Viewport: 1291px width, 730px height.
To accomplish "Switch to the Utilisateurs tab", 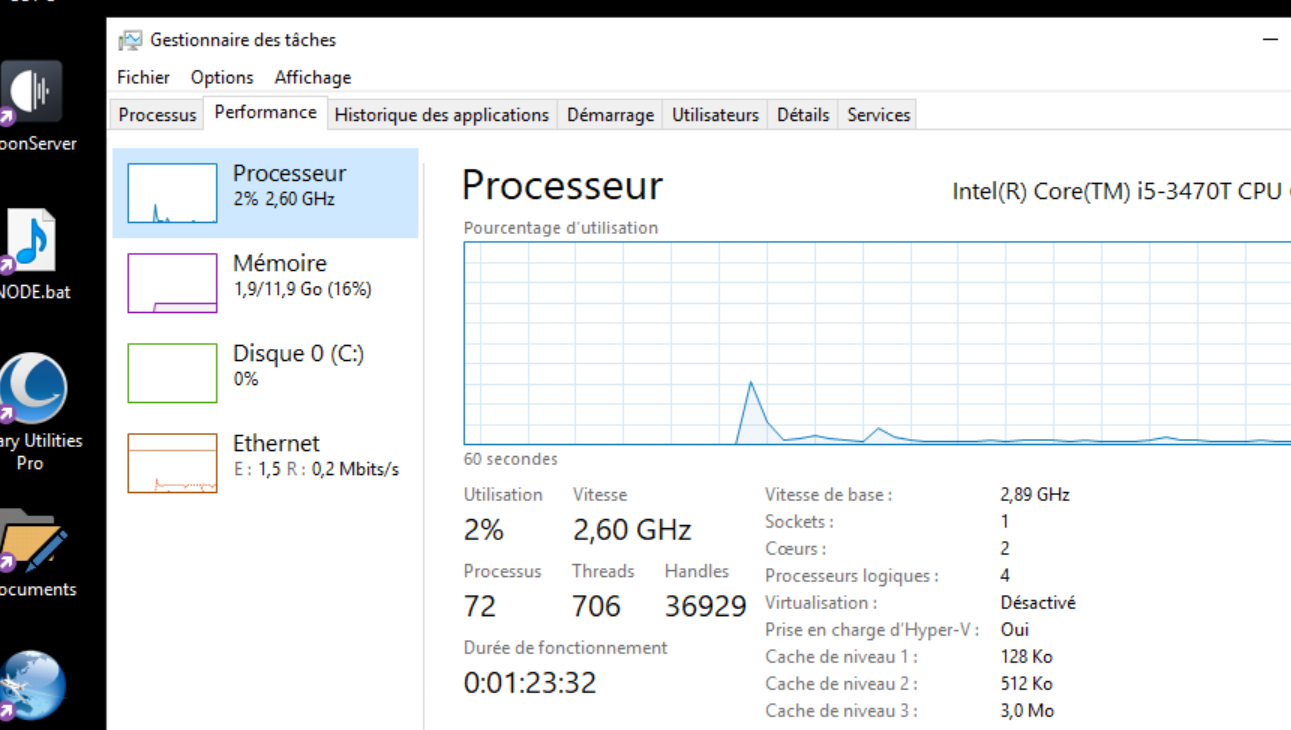I will pos(715,115).
